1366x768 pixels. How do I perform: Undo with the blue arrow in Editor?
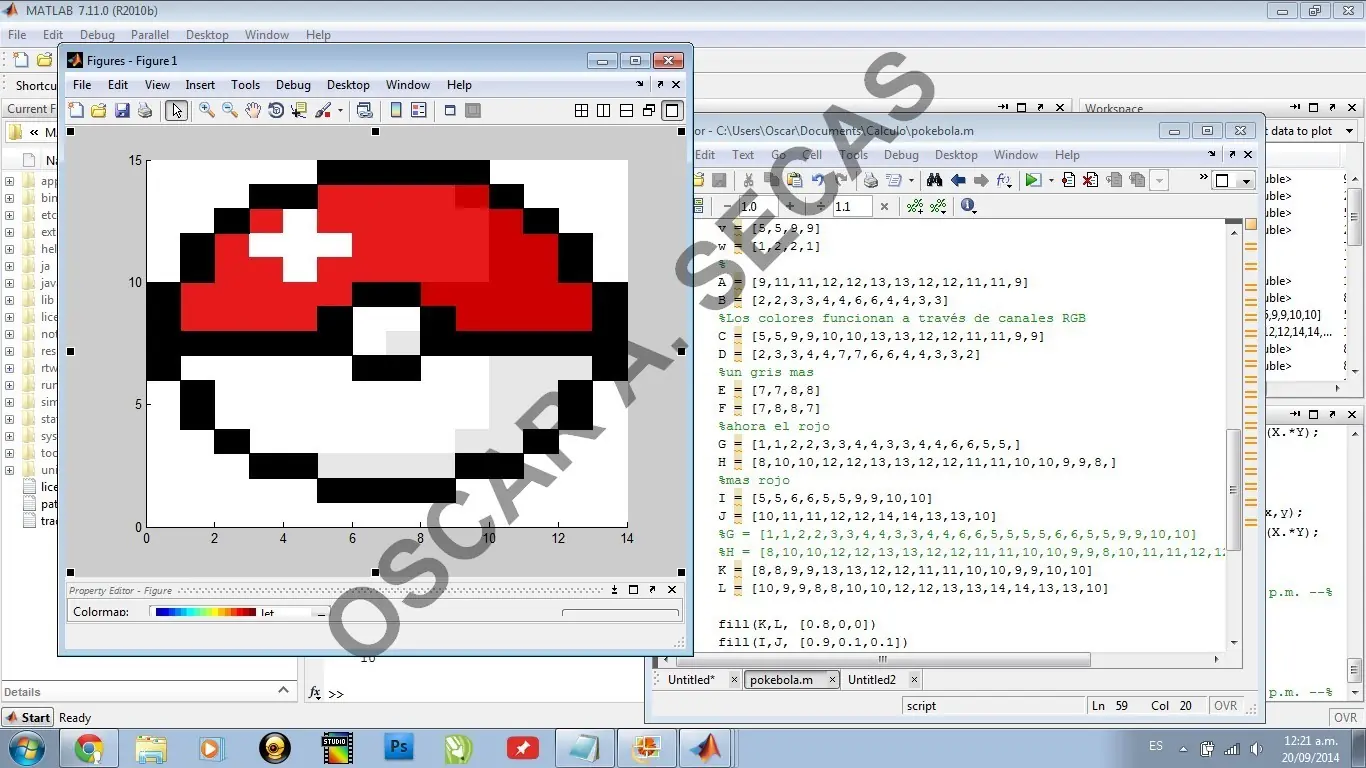click(x=818, y=180)
